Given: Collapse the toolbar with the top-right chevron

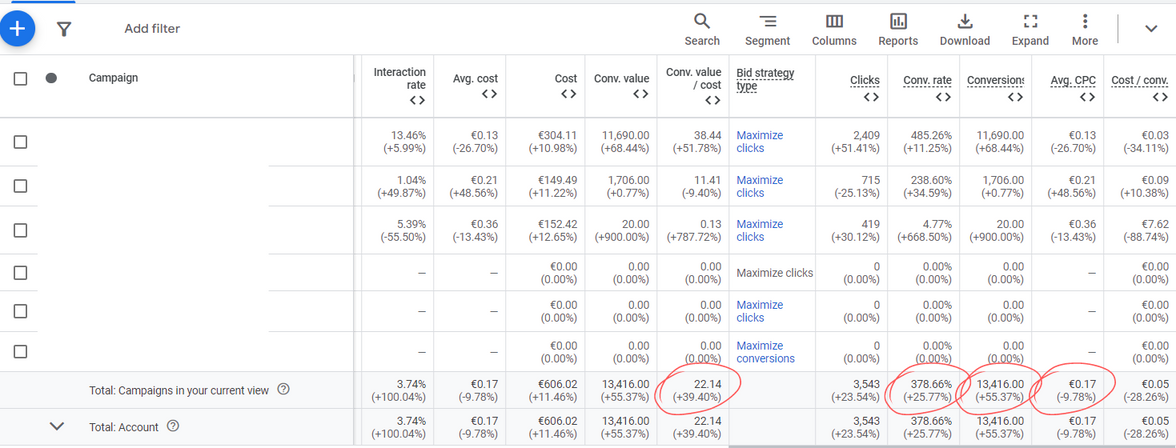Looking at the screenshot, I should point(1151,29).
